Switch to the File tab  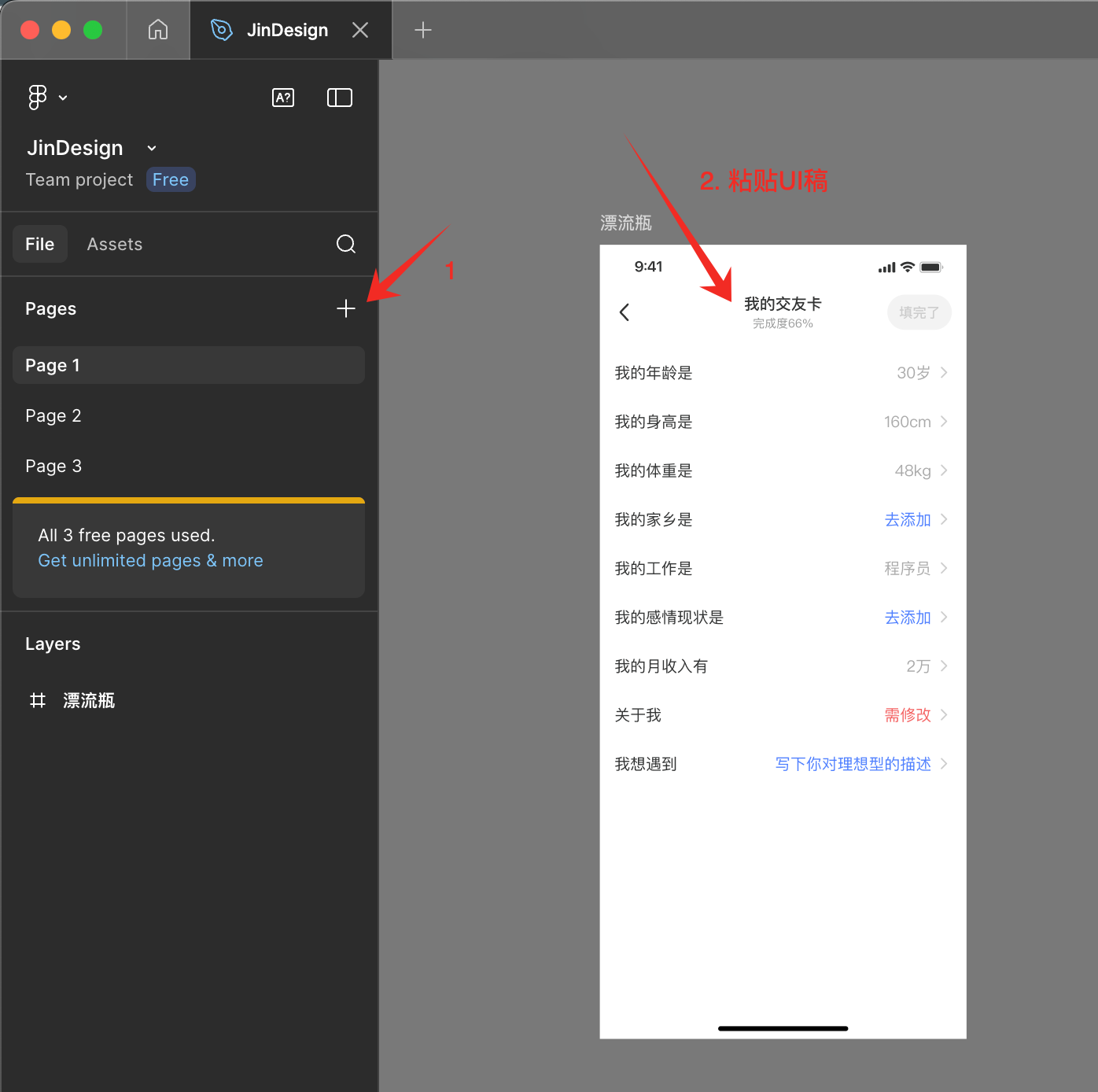[x=39, y=244]
